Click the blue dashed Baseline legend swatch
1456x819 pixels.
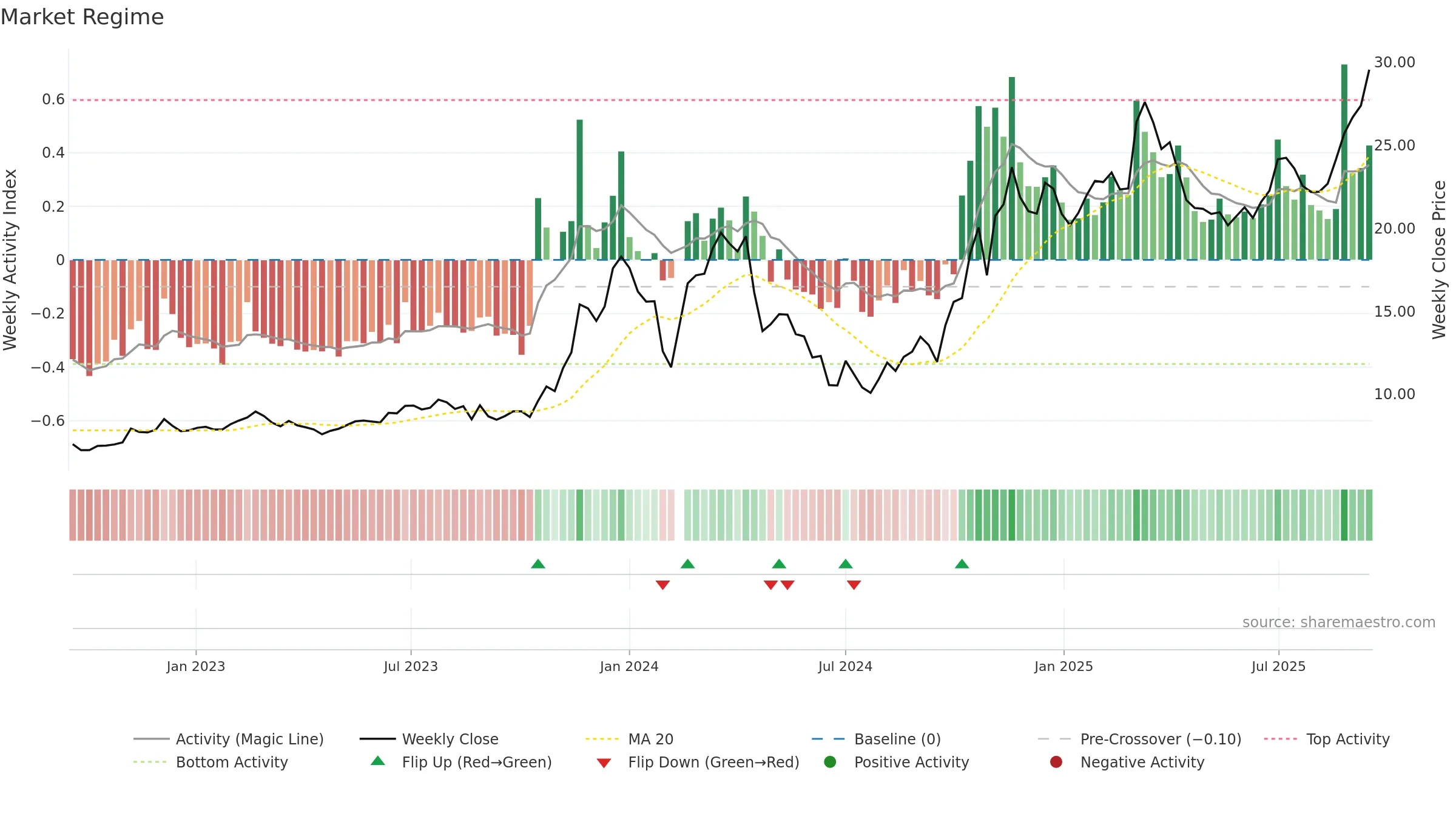pos(828,739)
